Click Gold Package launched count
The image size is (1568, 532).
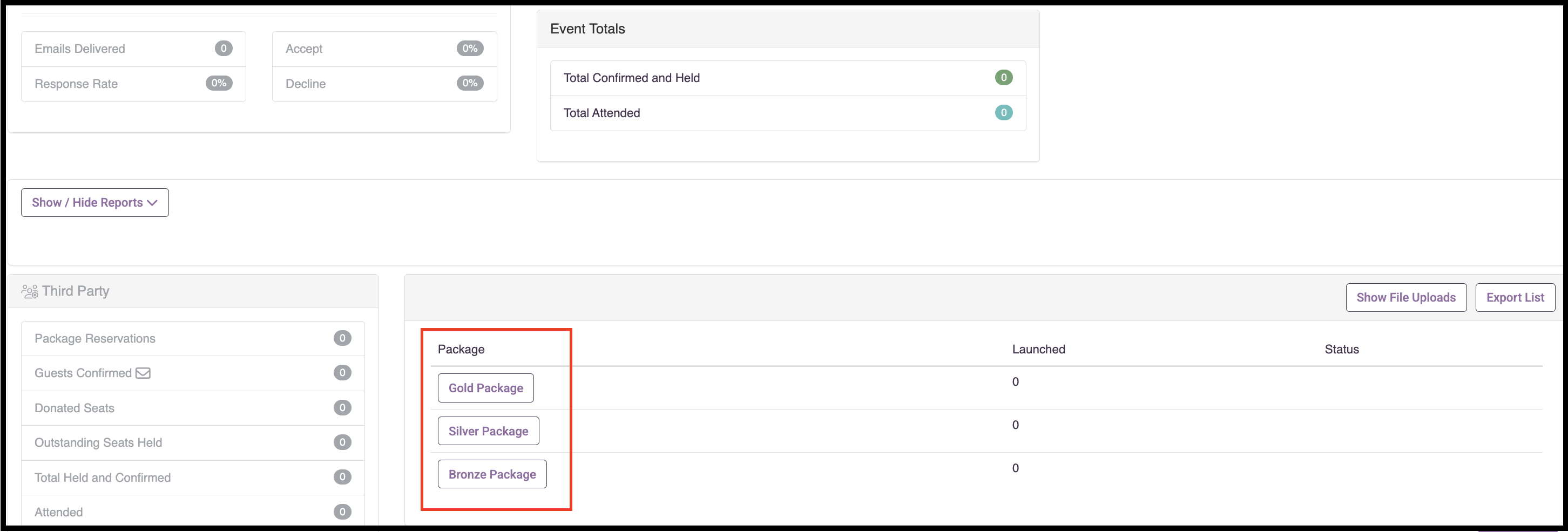1015,382
